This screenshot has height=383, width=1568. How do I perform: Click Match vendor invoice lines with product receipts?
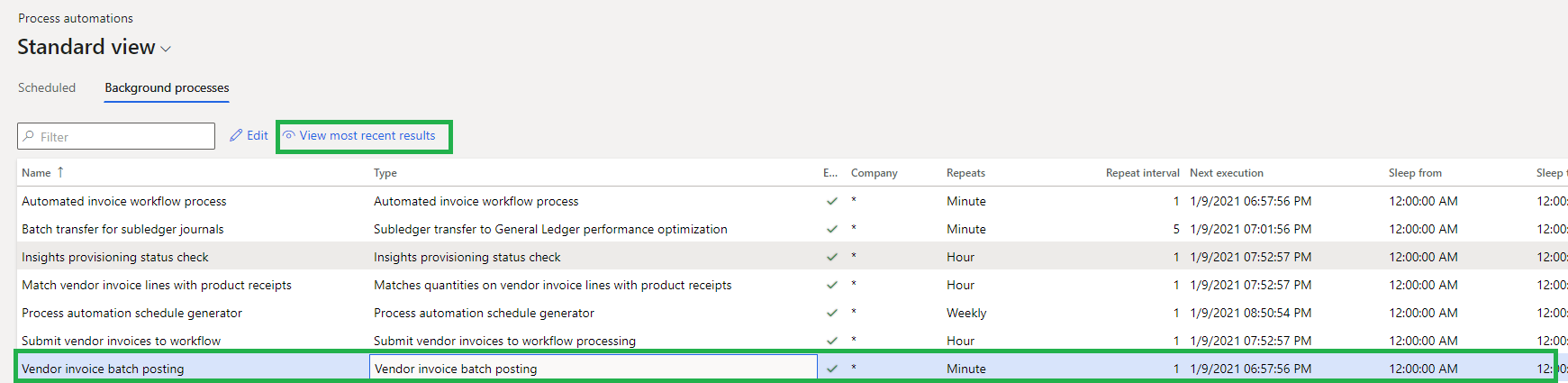(x=157, y=286)
